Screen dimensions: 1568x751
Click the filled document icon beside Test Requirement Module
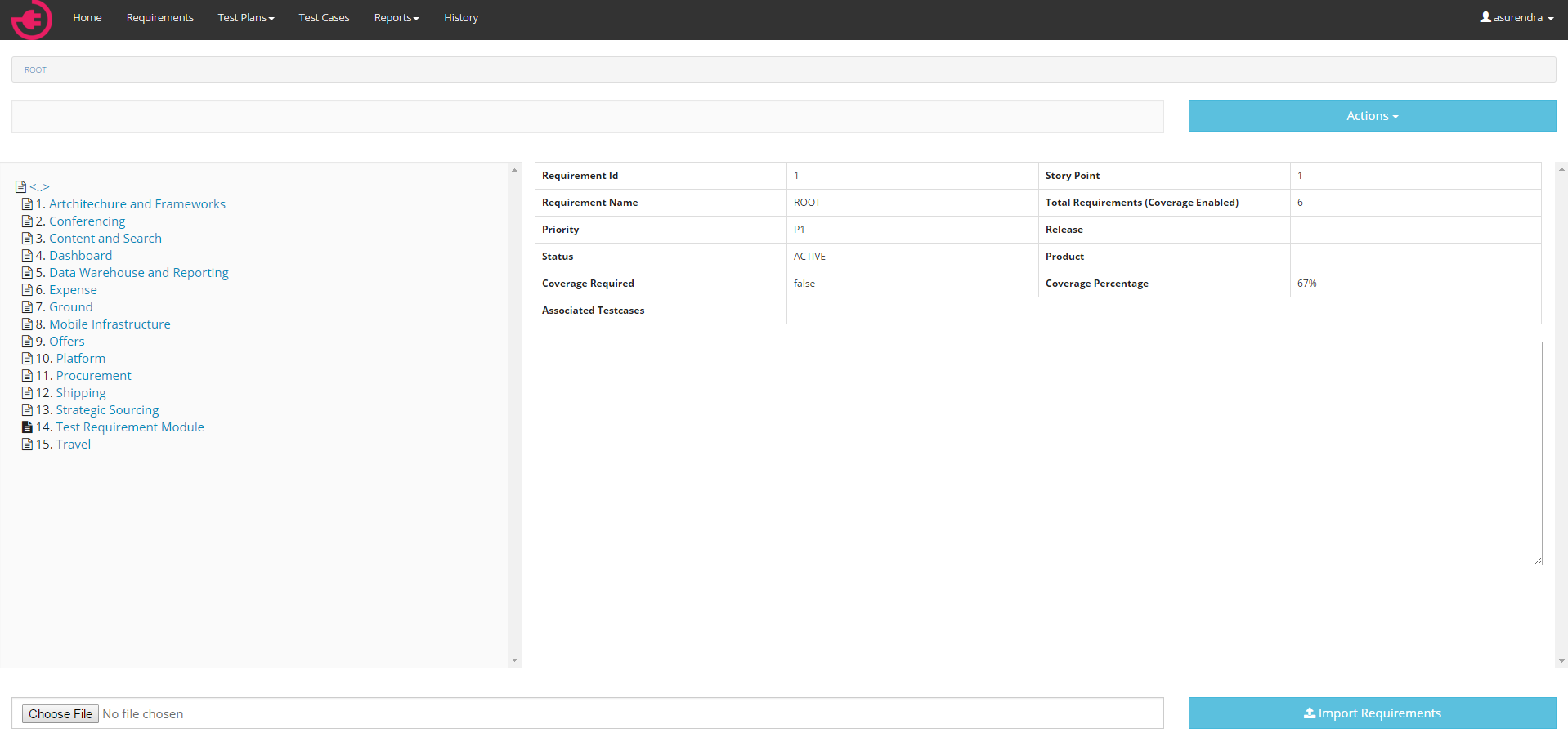pos(27,427)
